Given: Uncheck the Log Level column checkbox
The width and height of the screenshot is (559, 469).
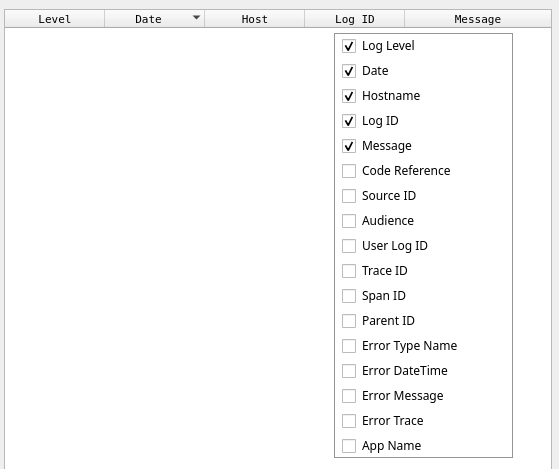Looking at the screenshot, I should pos(349,46).
